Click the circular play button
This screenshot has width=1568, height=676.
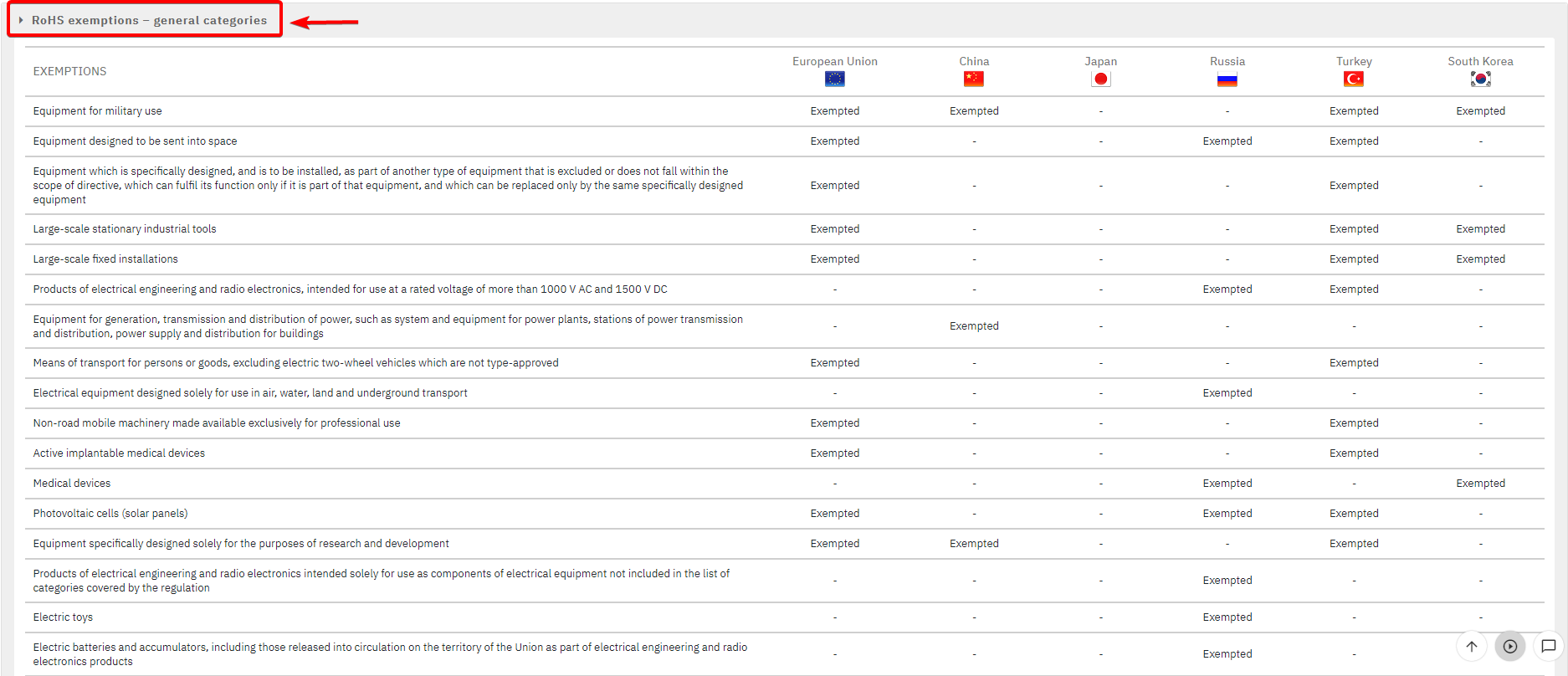pyautogui.click(x=1510, y=646)
